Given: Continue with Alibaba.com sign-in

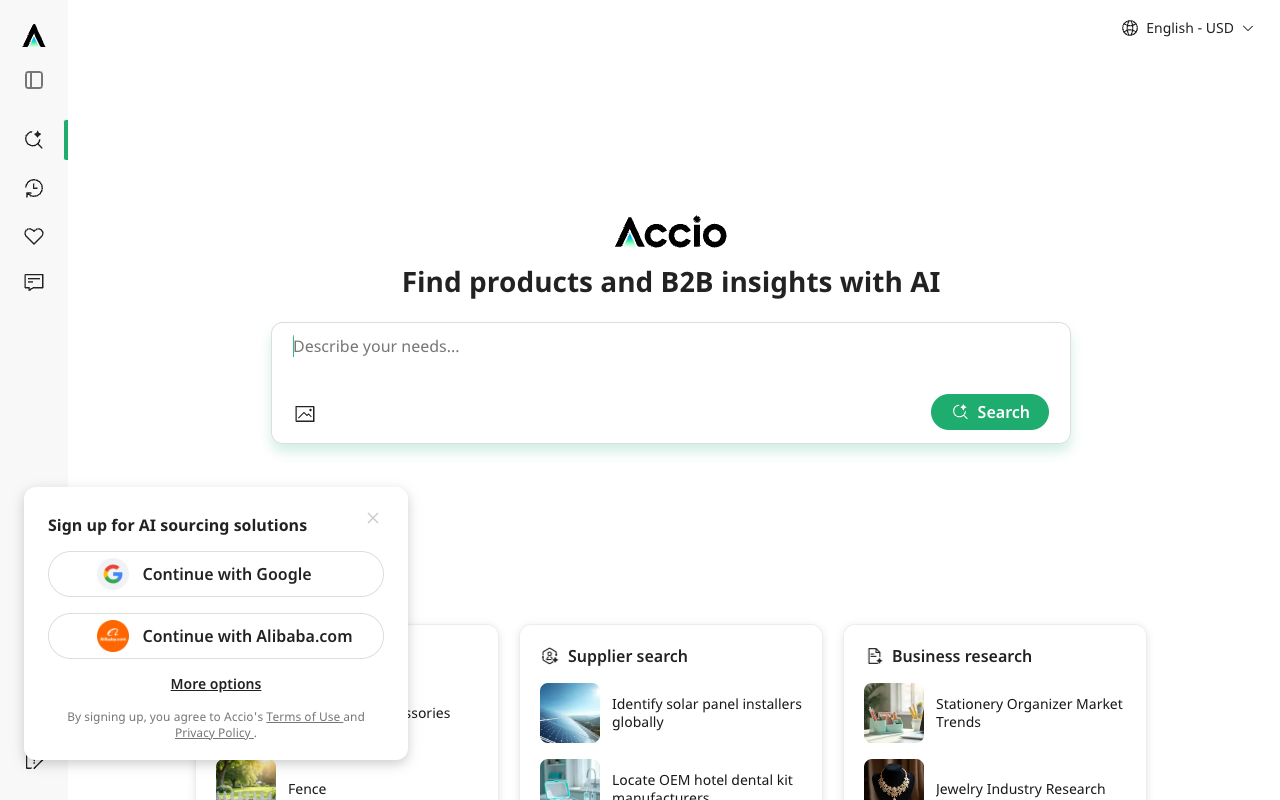Looking at the screenshot, I should pyautogui.click(x=215, y=636).
